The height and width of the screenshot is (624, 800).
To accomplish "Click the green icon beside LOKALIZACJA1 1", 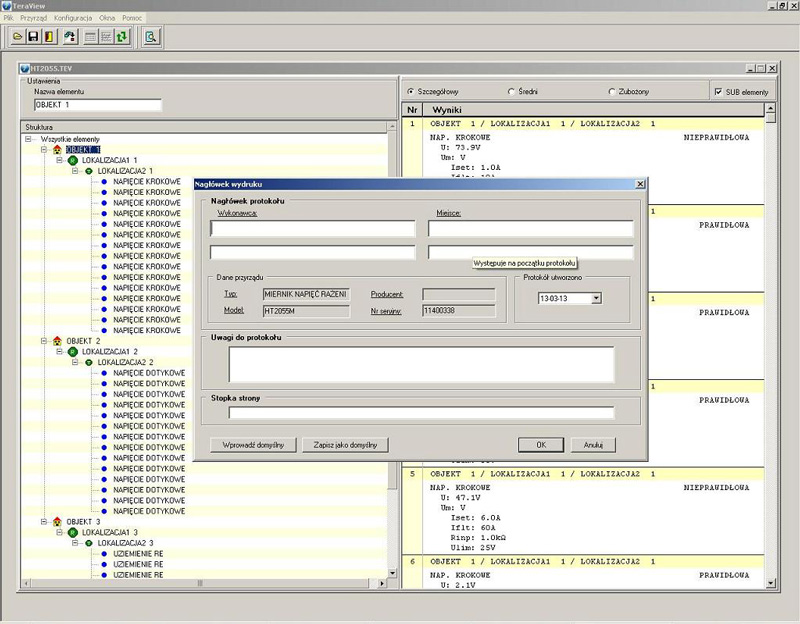I will pyautogui.click(x=72, y=160).
